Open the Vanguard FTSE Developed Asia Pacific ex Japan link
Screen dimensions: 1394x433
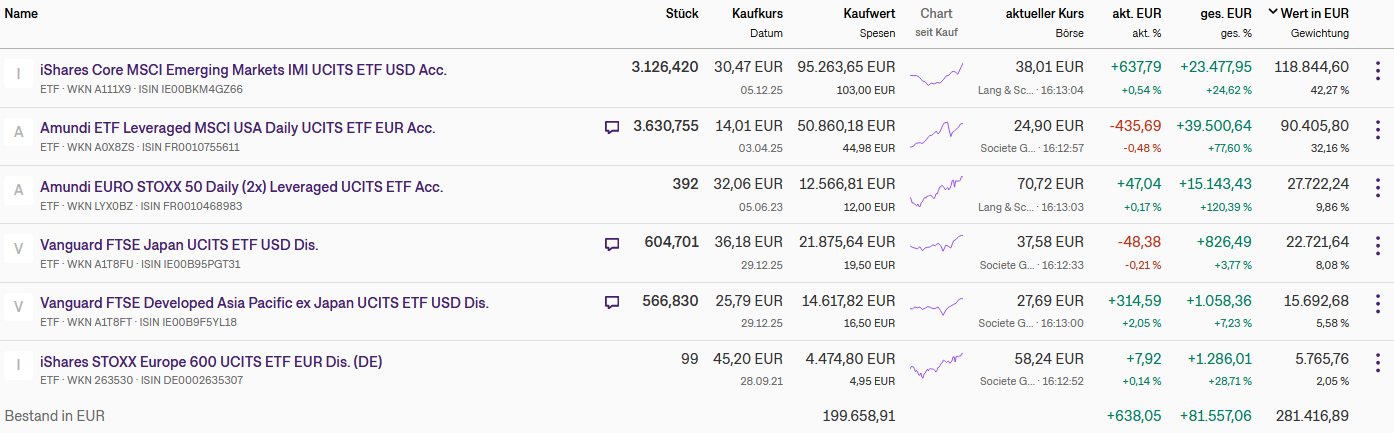tap(264, 303)
